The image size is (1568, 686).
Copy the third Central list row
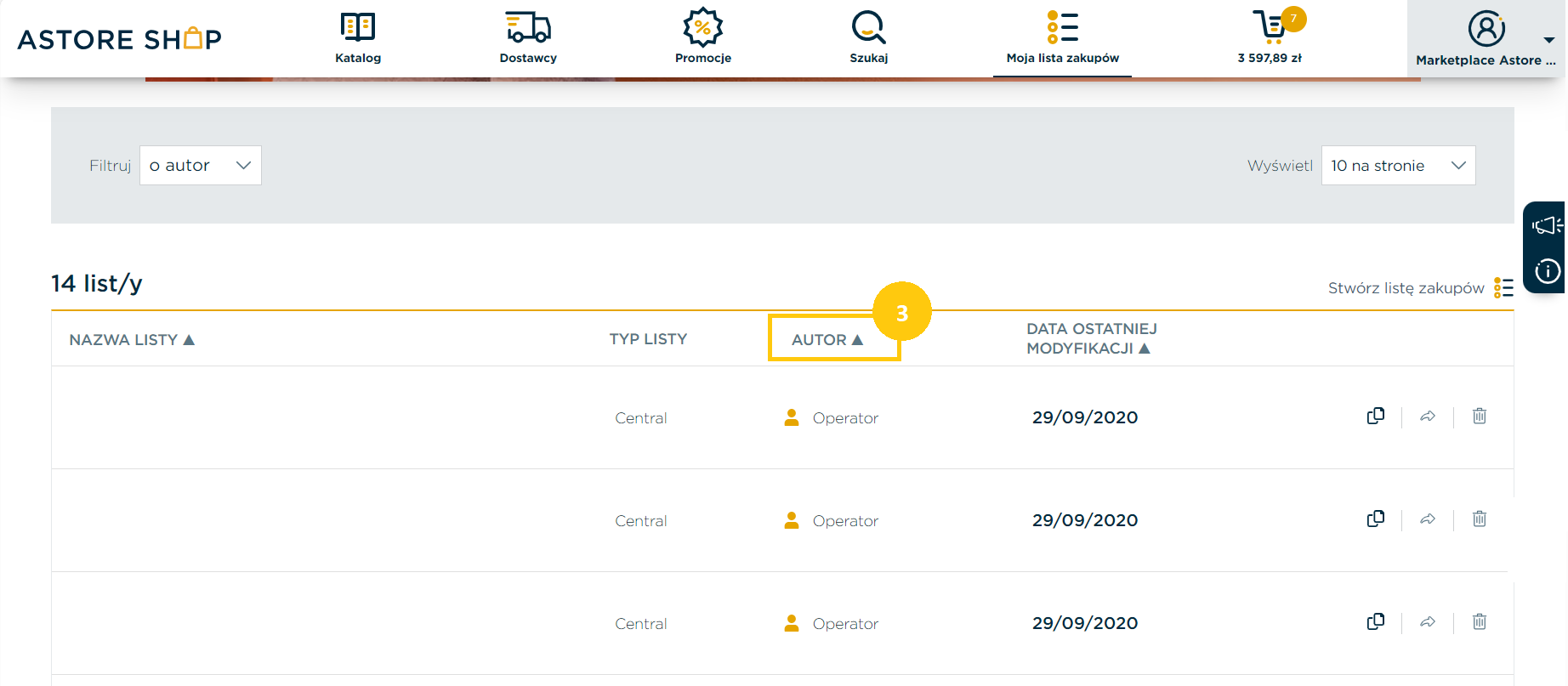pyautogui.click(x=1376, y=621)
